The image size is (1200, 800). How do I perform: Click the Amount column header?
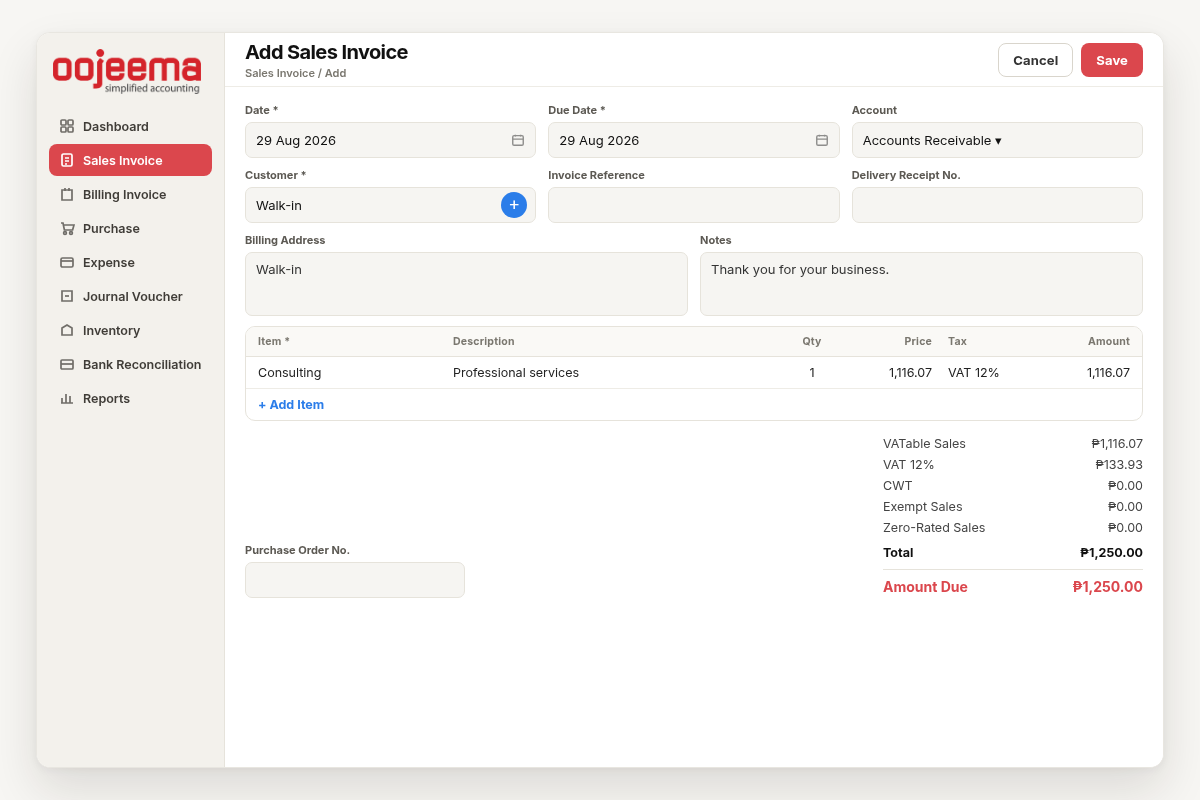[x=1109, y=341]
